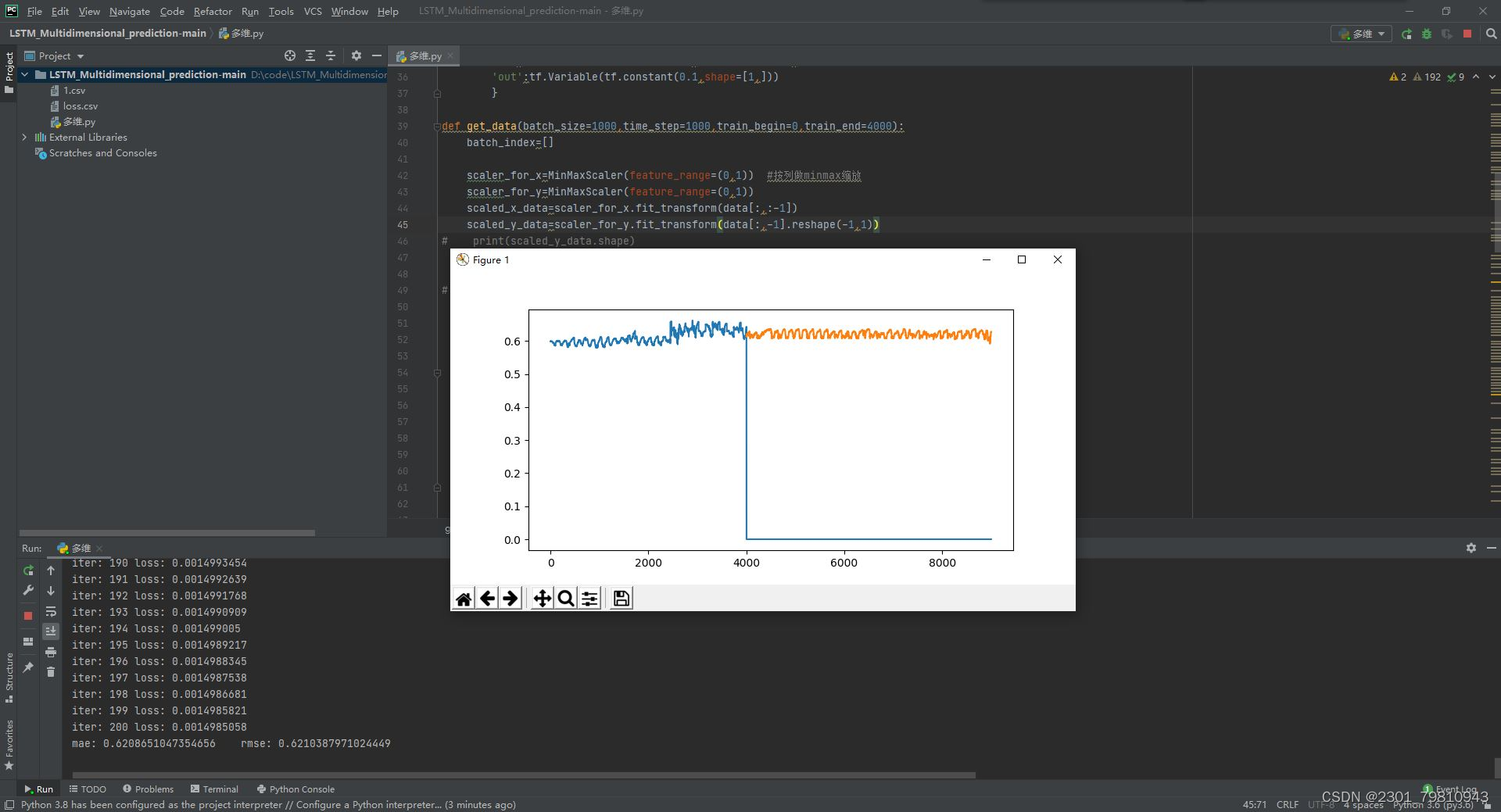This screenshot has width=1501, height=812.
Task: Open the Tools menu
Action: pyautogui.click(x=281, y=11)
